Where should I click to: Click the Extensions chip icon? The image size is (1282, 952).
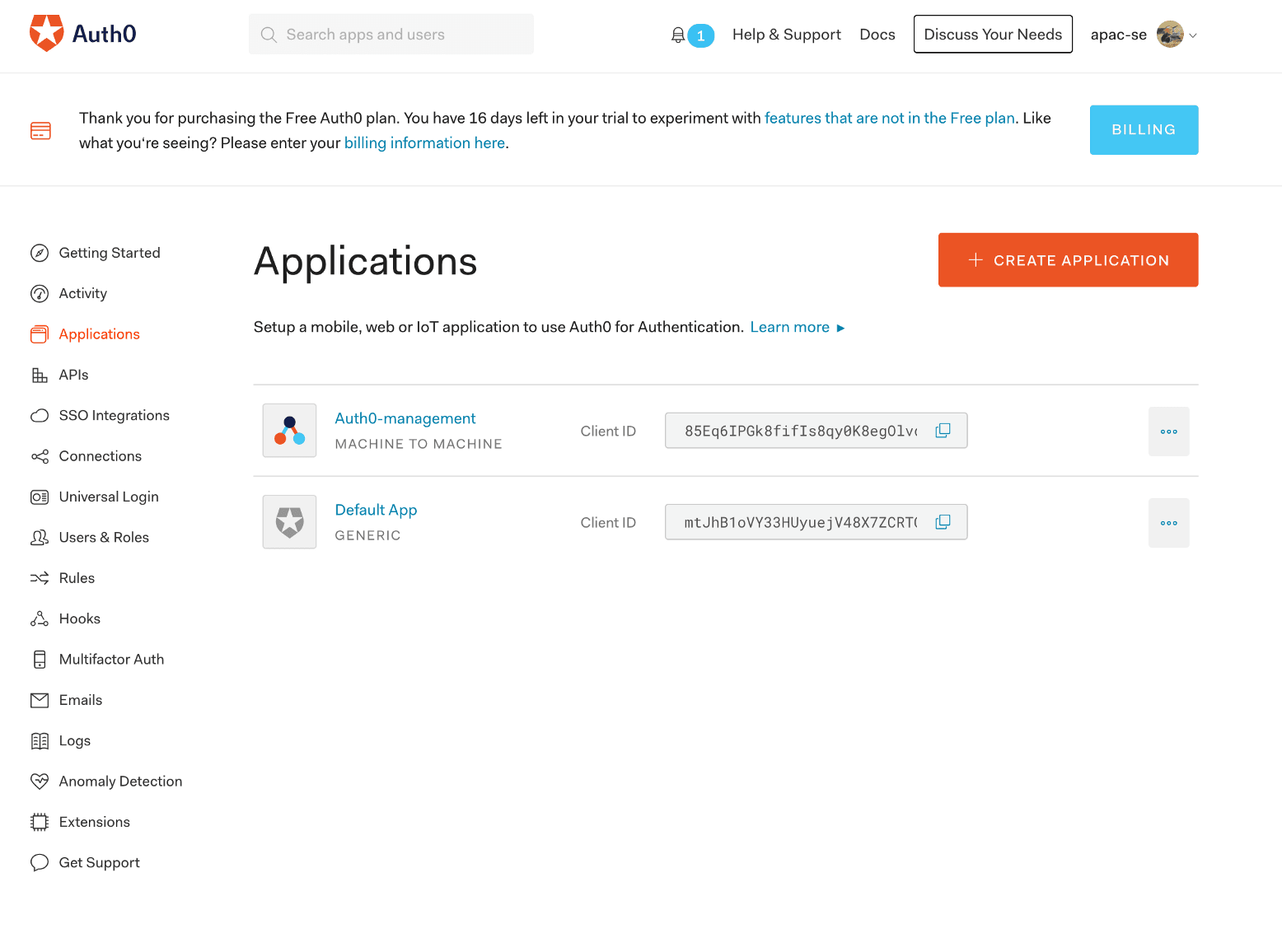point(40,822)
